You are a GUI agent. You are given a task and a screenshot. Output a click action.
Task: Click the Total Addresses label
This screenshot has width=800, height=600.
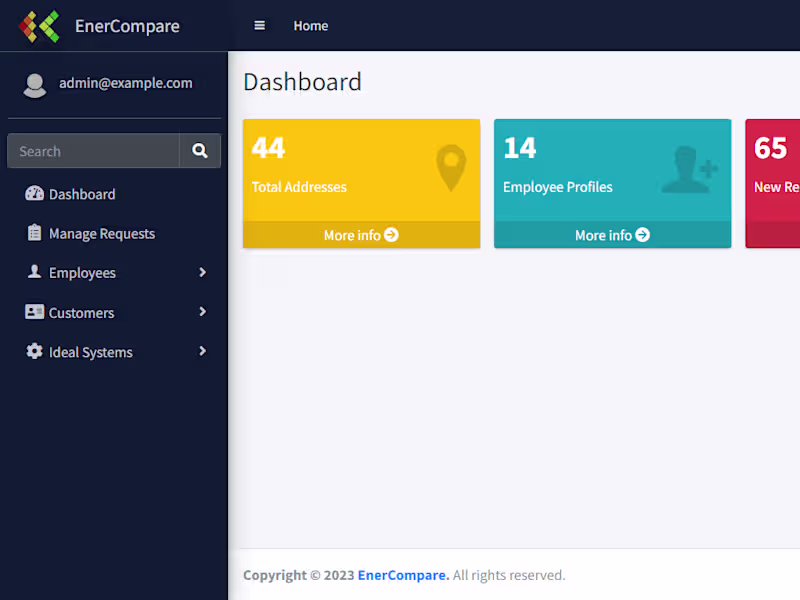299,187
